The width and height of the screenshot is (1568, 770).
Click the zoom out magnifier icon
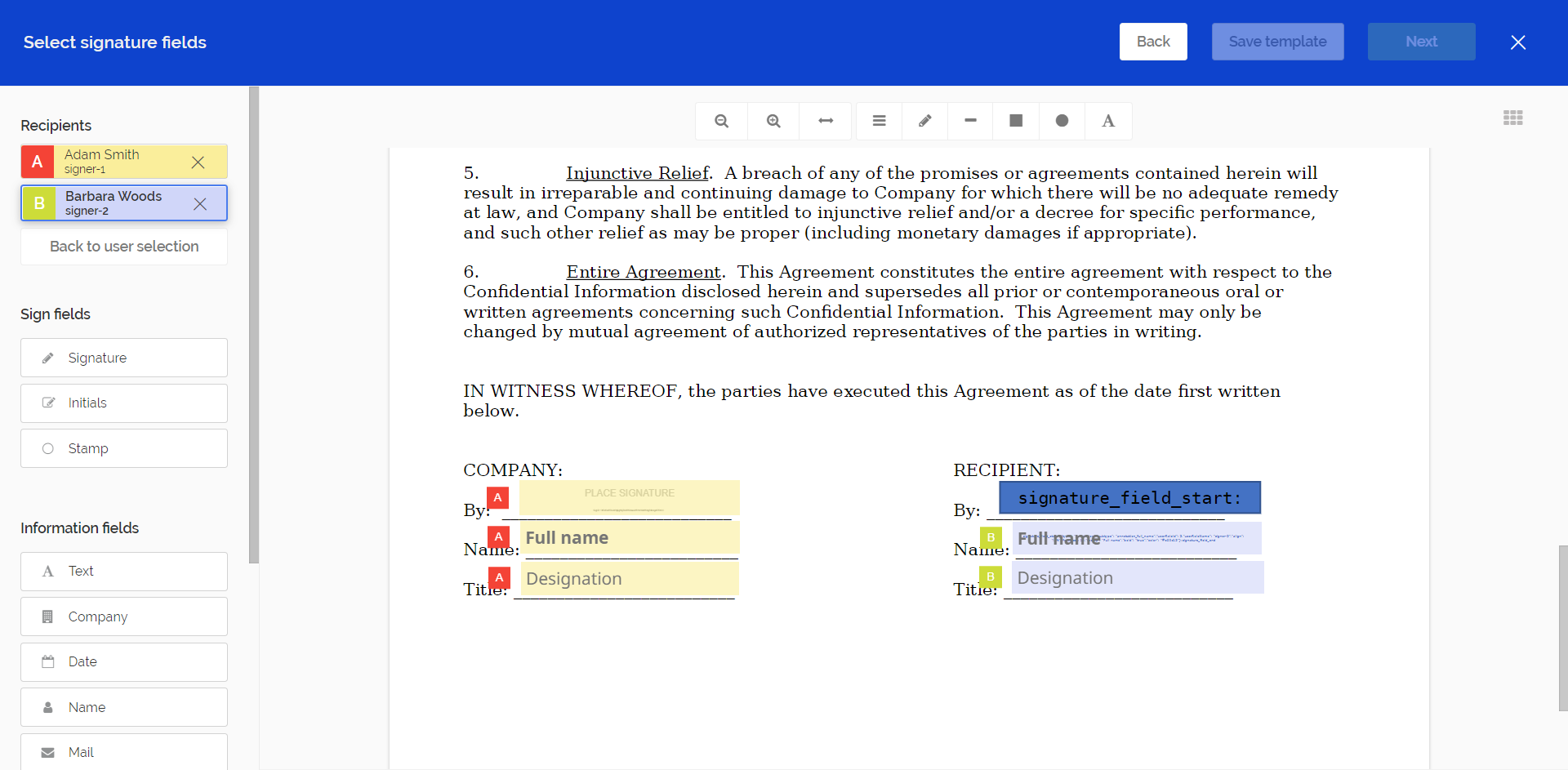tap(721, 121)
